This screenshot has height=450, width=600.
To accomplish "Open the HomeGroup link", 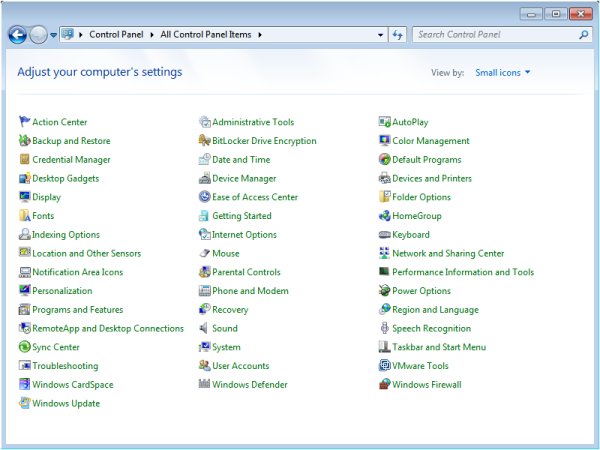I will click(417, 215).
